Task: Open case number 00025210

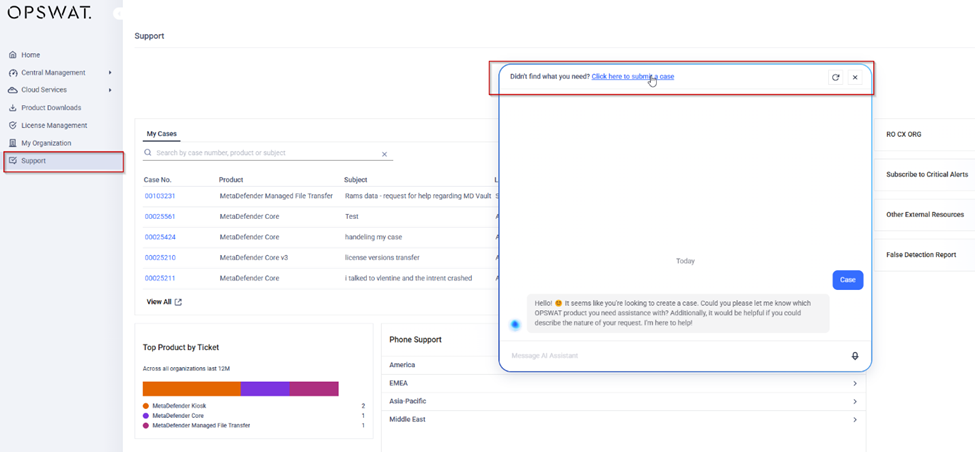Action: click(x=160, y=257)
